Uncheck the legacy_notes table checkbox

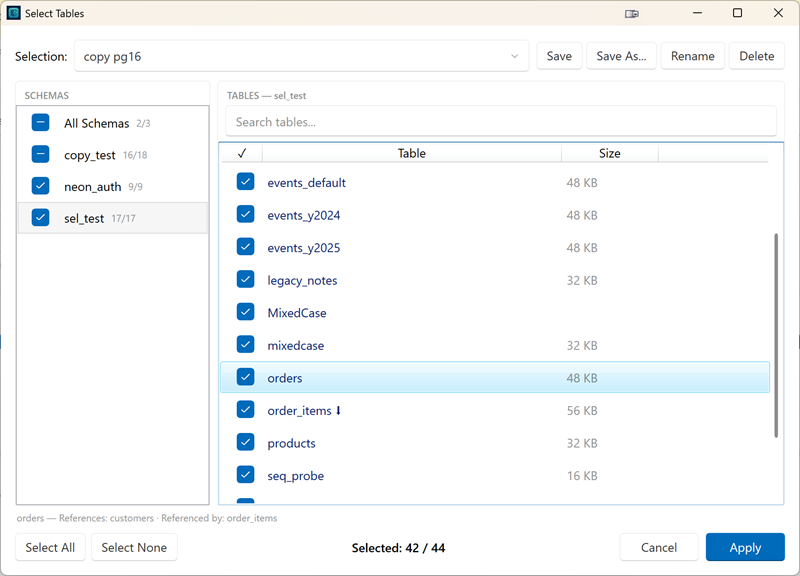[x=245, y=280]
